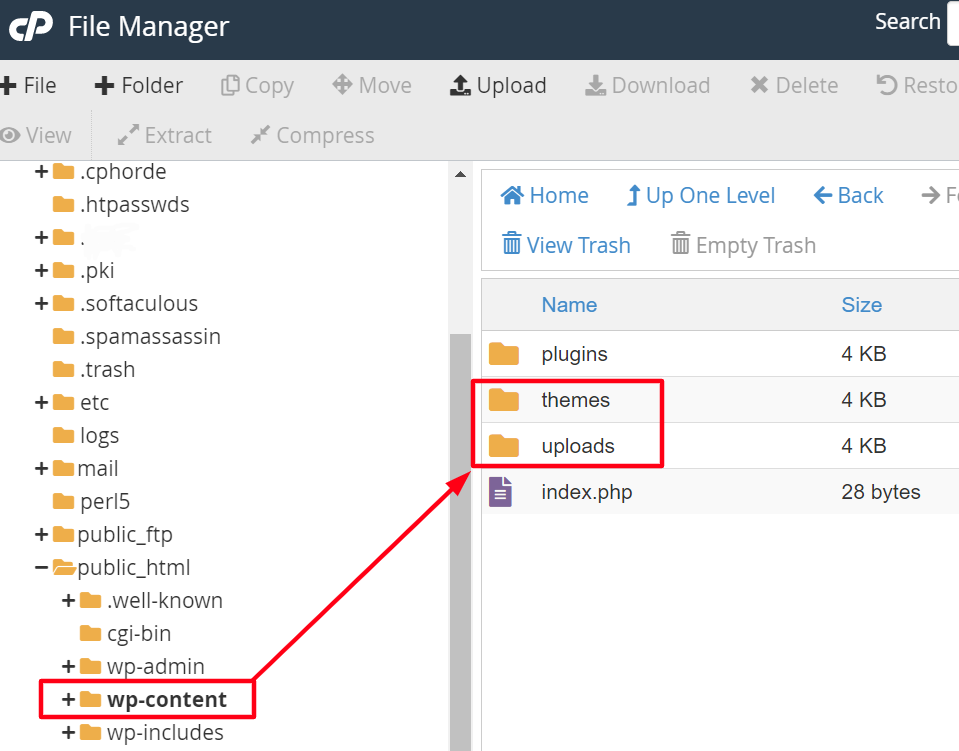
Task: Expand the .pki tree node
Action: point(42,270)
